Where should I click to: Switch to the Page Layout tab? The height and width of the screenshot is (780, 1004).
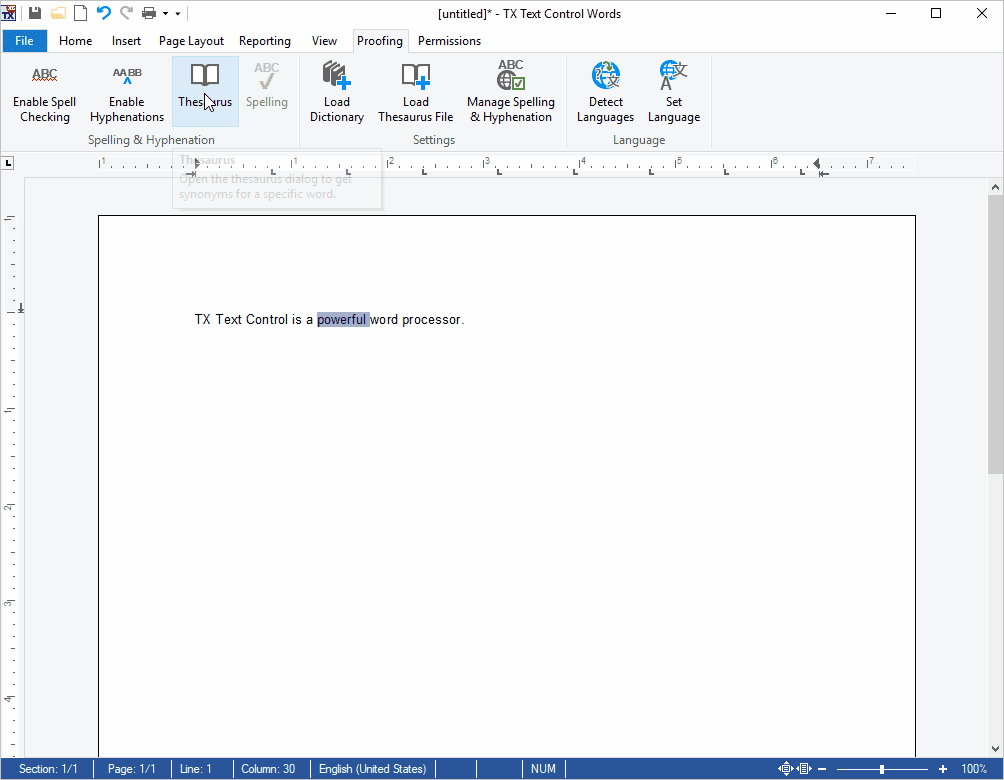[191, 41]
